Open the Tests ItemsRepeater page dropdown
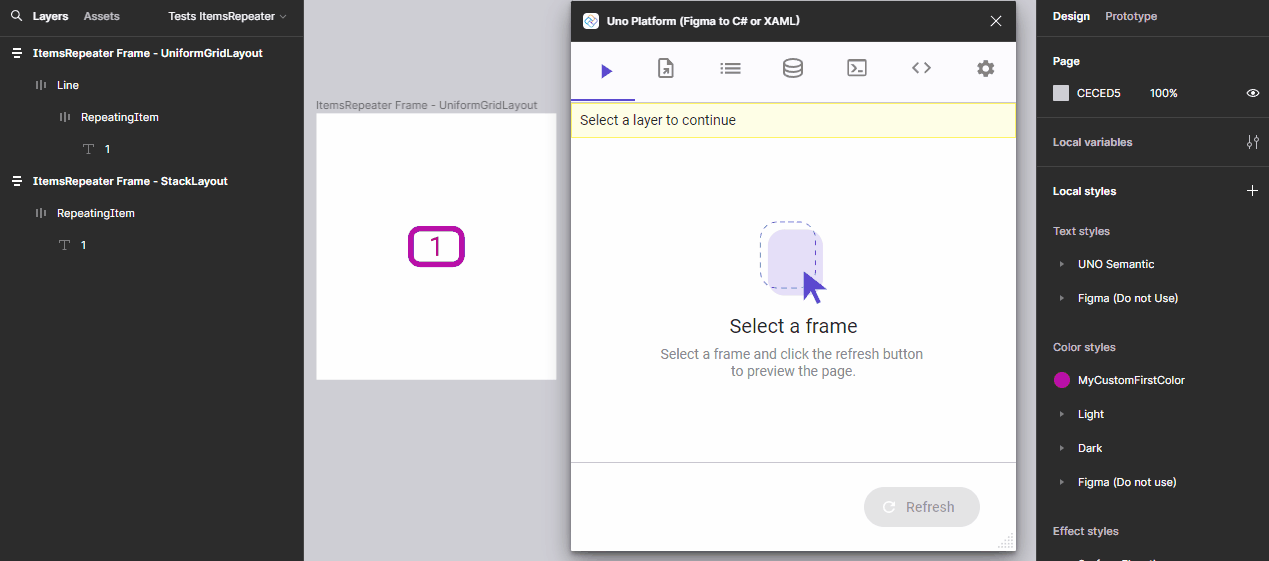This screenshot has width=1269, height=561. pos(227,17)
